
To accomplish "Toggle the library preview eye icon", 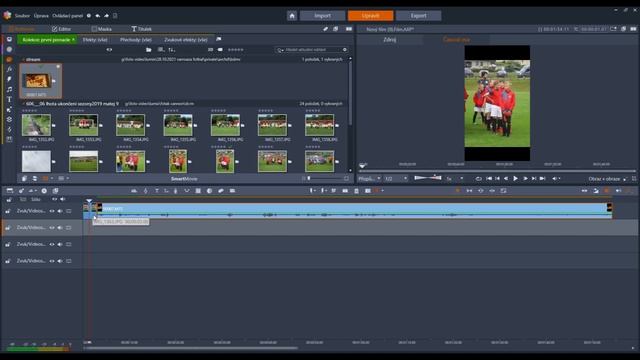I will coord(109,50).
